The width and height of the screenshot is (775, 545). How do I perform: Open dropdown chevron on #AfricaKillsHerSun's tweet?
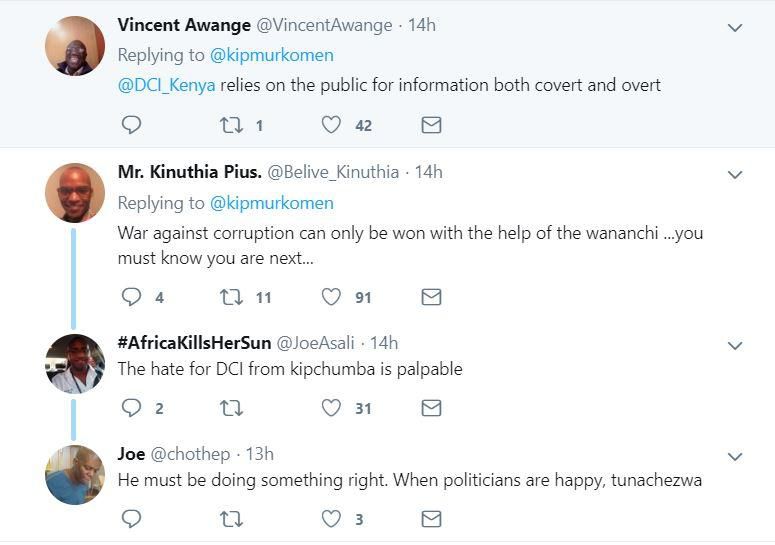coord(735,346)
